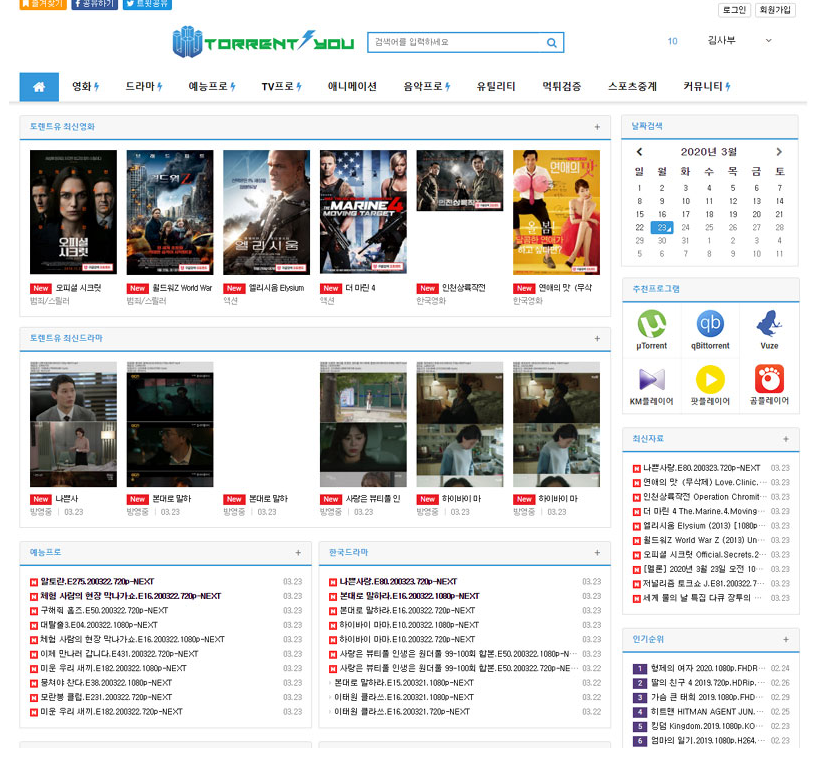Go to previous month in calendar
Image resolution: width=813 pixels, height=770 pixels.
[639, 152]
